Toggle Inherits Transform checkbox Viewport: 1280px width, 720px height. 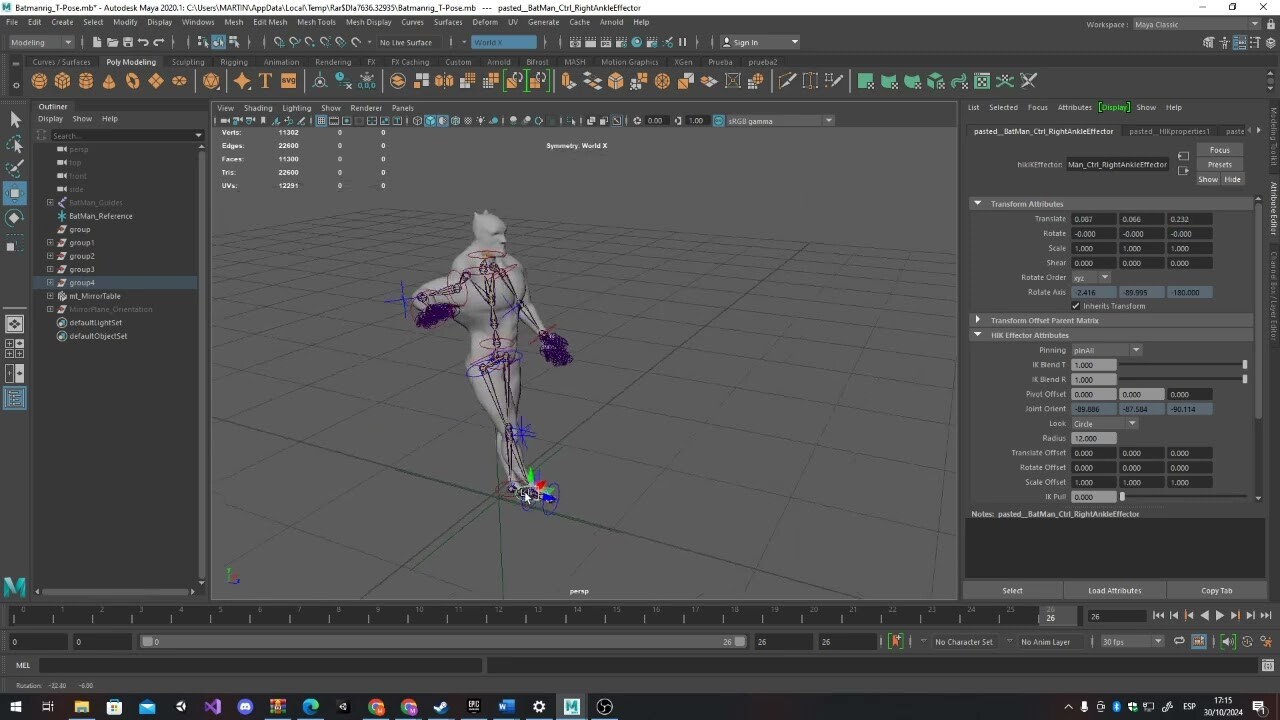pyautogui.click(x=1076, y=306)
